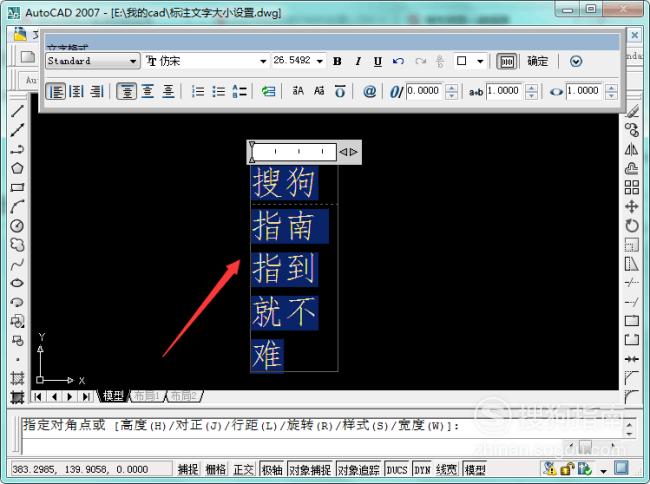Align paragraph text right
The image size is (650, 484).
click(97, 91)
